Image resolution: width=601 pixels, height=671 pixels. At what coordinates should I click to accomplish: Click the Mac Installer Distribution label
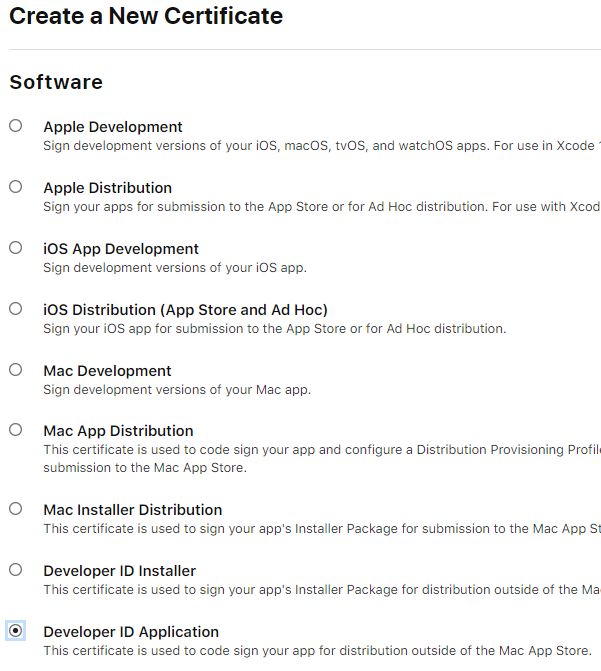click(132, 510)
